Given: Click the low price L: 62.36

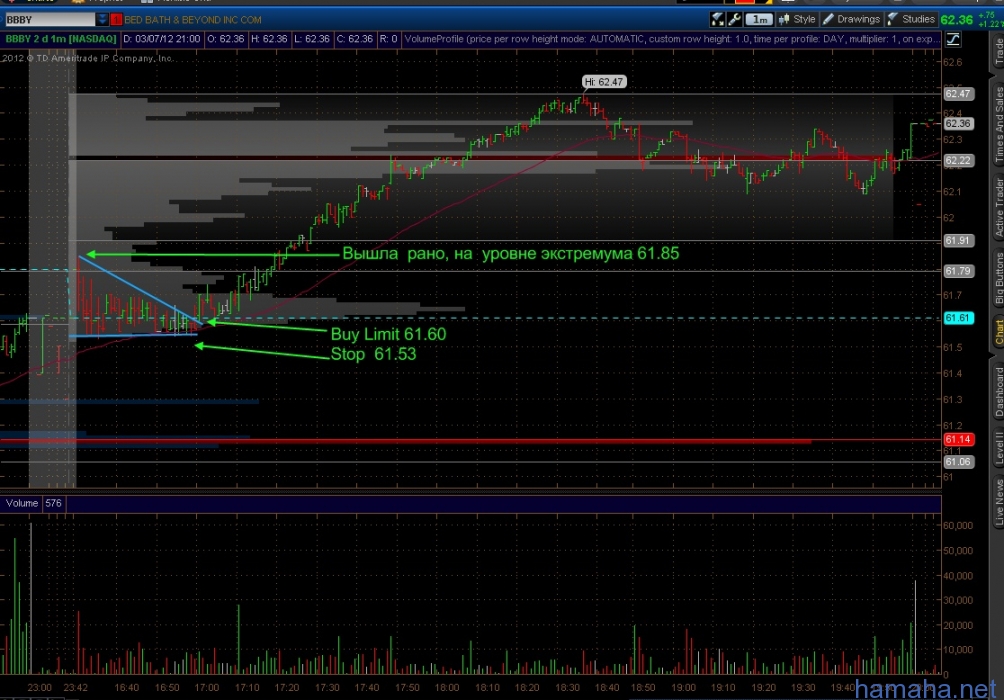Looking at the screenshot, I should pos(312,39).
